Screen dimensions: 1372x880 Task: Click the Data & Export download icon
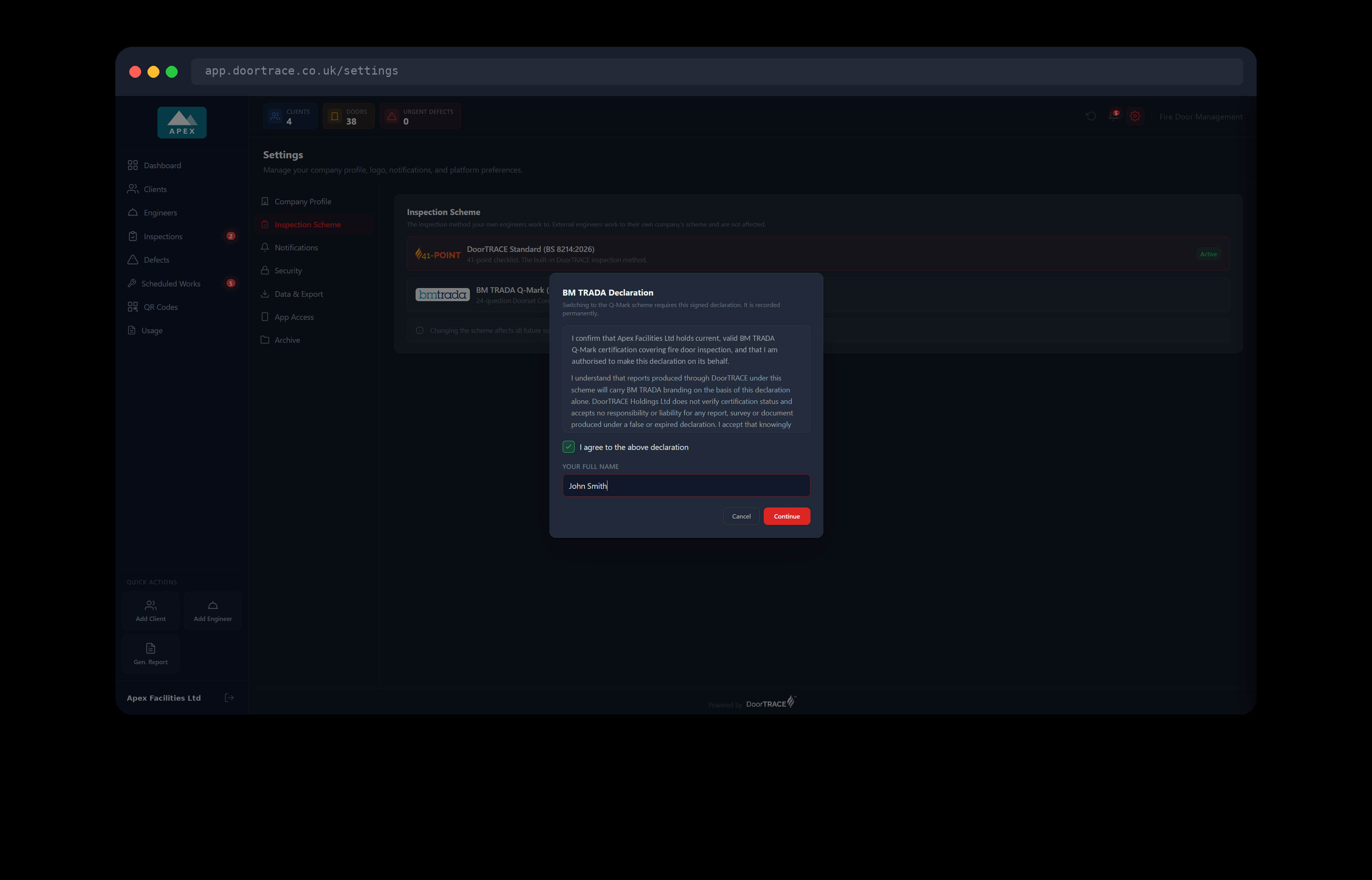click(x=265, y=293)
